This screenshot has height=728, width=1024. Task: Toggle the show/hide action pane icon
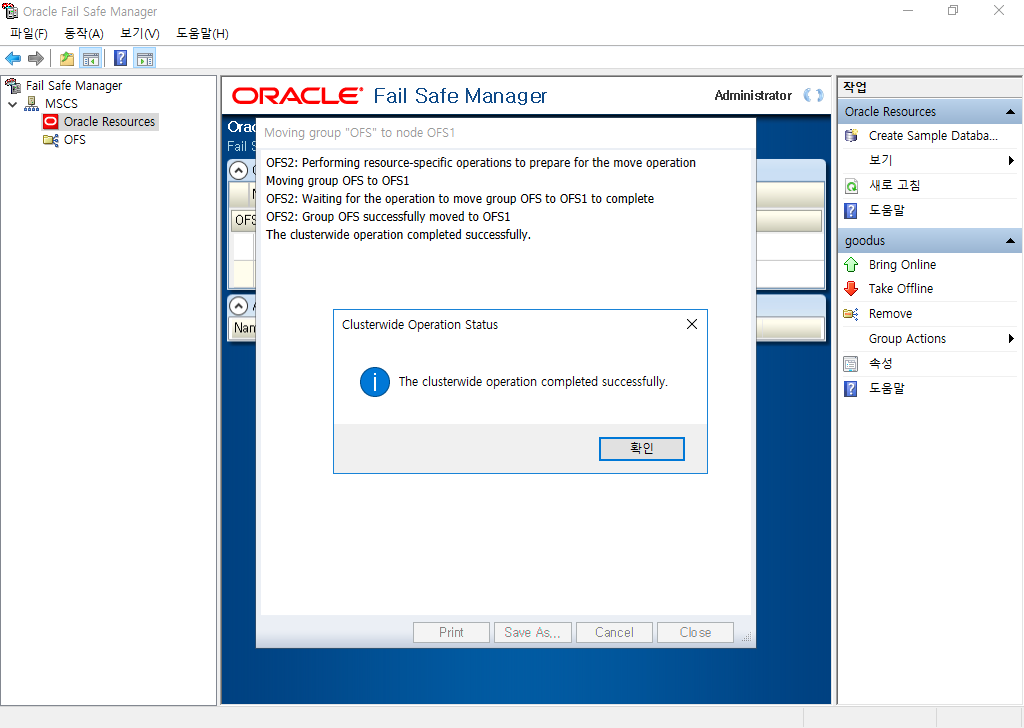click(145, 59)
